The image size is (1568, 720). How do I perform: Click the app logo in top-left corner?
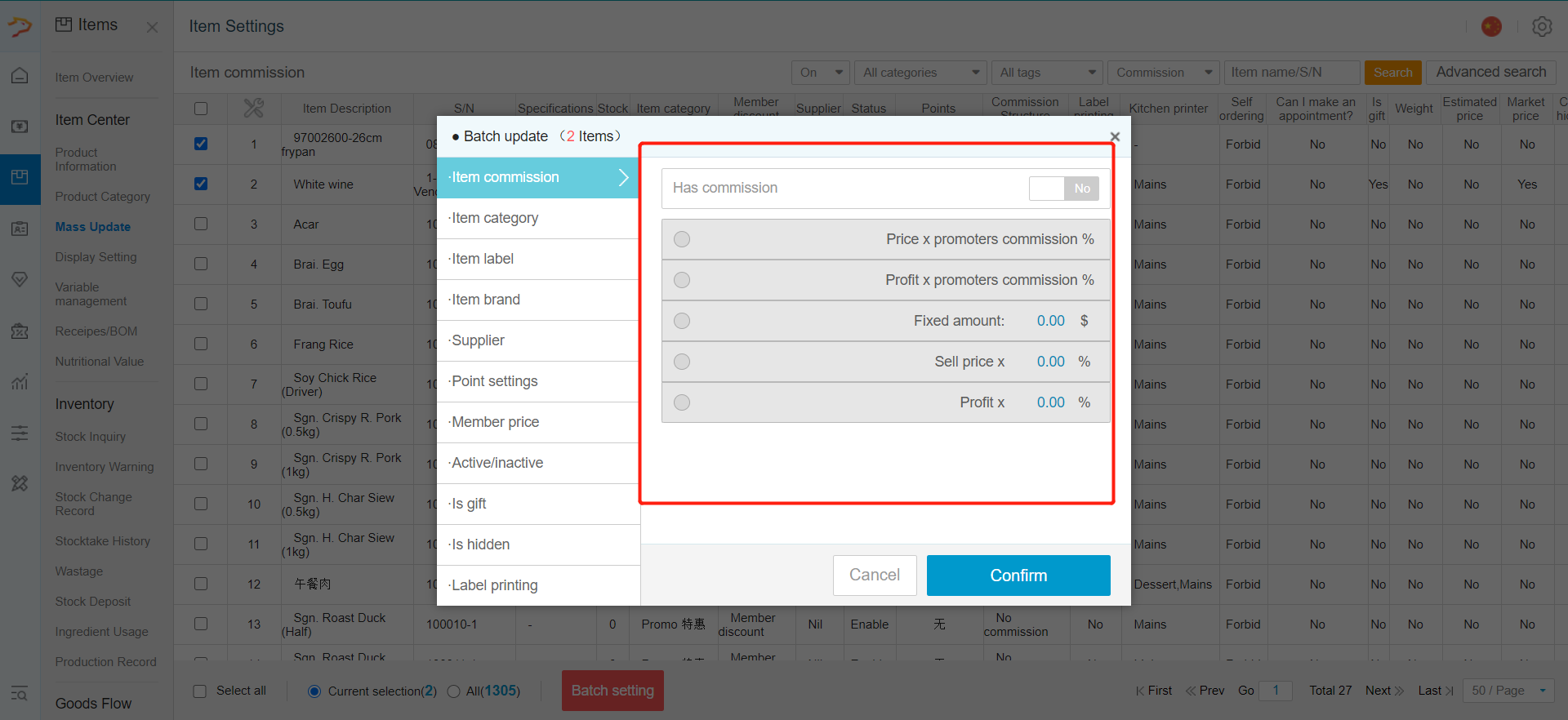point(20,26)
